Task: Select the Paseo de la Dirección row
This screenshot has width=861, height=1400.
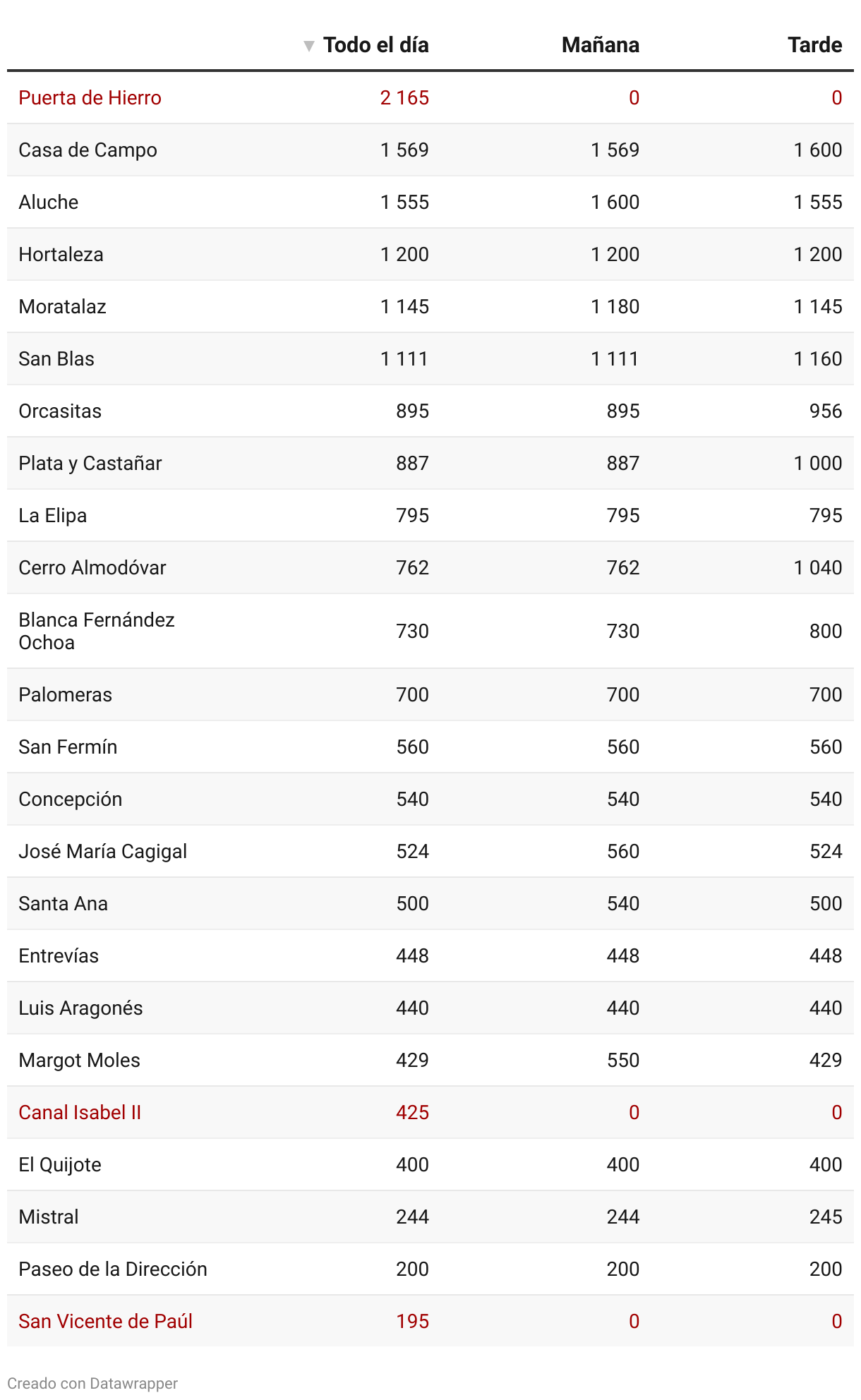Action: pos(112,1269)
